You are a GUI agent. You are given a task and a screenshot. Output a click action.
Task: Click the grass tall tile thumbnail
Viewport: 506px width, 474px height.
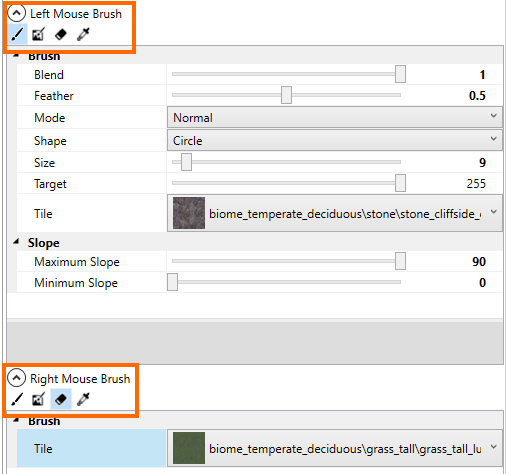[189, 448]
